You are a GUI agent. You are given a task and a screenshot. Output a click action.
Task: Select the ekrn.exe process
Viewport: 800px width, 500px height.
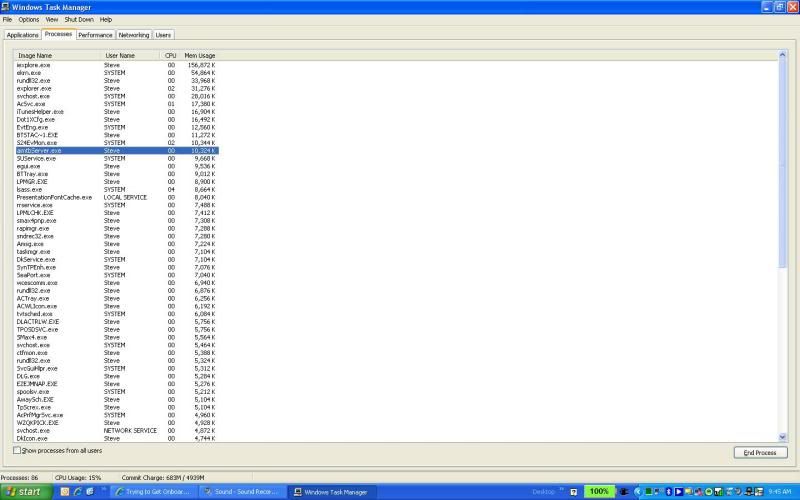(x=117, y=73)
